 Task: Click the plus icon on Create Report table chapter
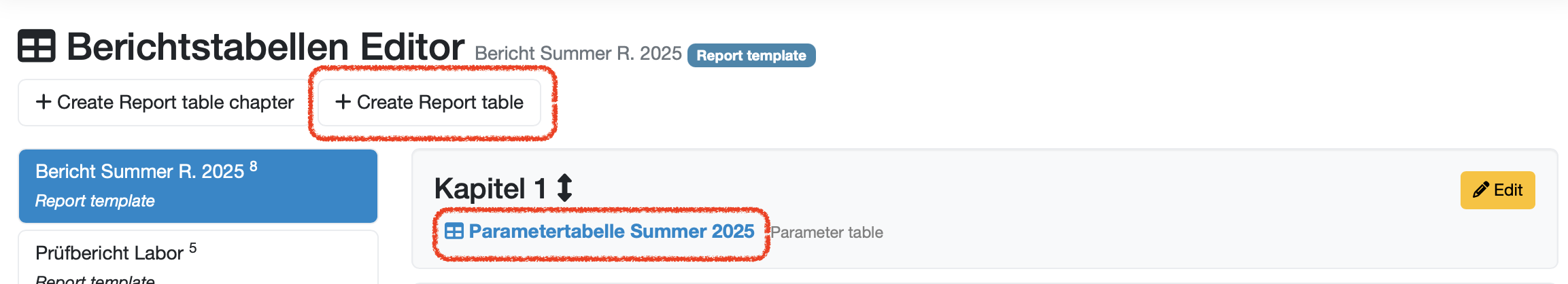coord(44,102)
